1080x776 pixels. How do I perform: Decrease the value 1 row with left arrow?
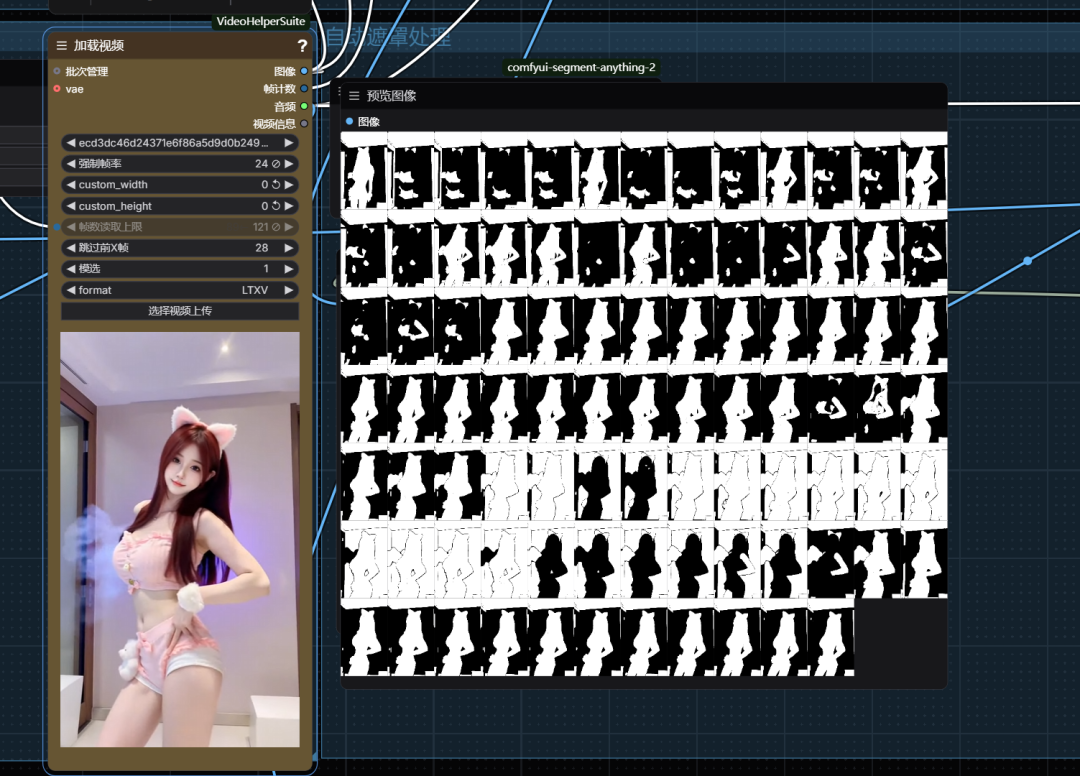coord(70,269)
